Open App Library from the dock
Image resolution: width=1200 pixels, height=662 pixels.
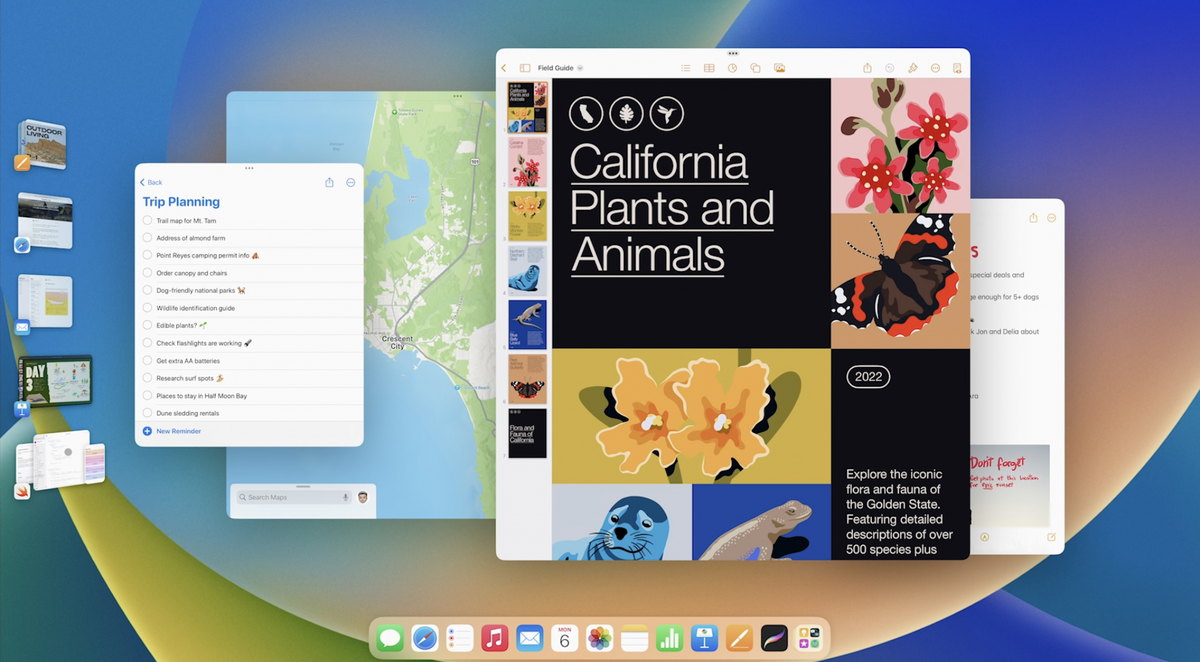(x=809, y=638)
